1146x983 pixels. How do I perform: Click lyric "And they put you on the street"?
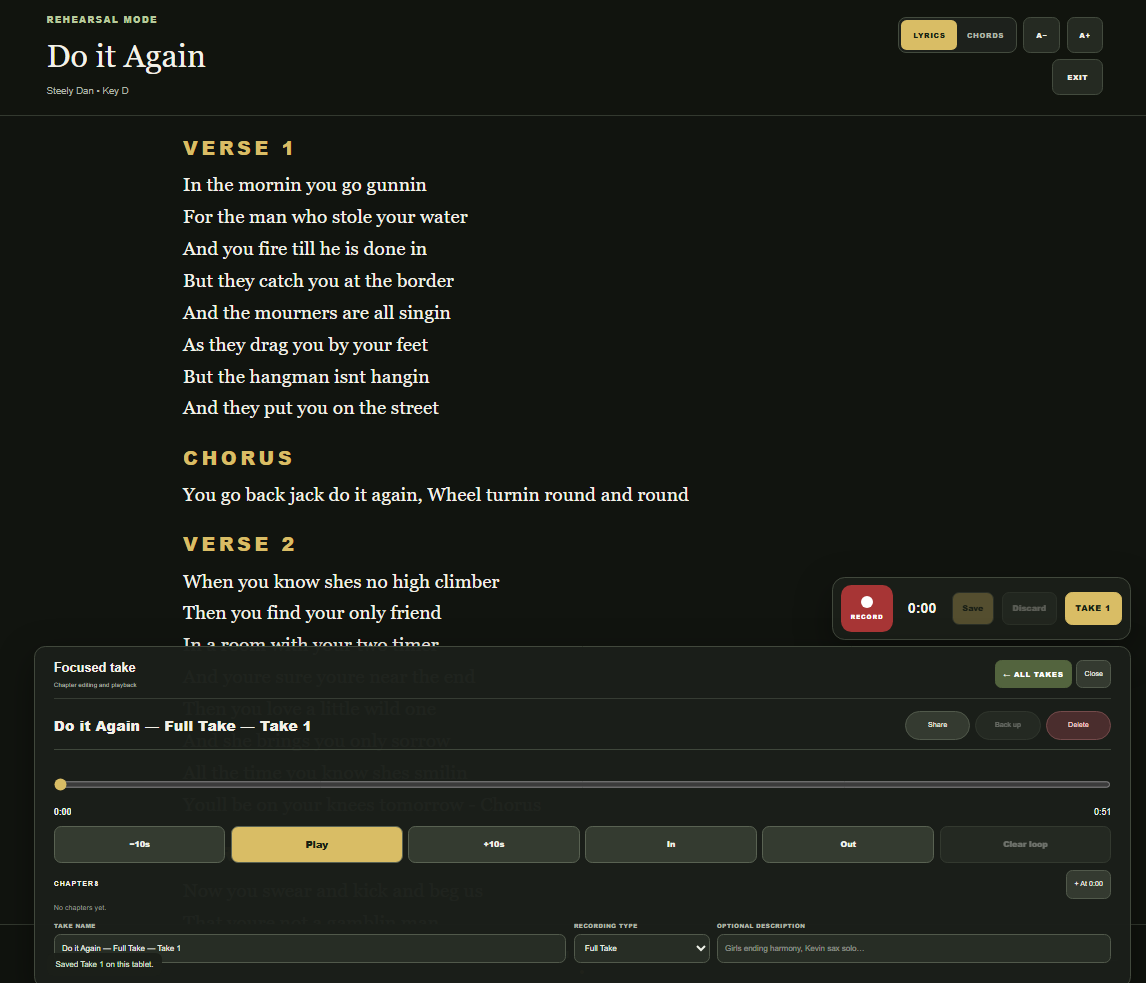point(311,408)
